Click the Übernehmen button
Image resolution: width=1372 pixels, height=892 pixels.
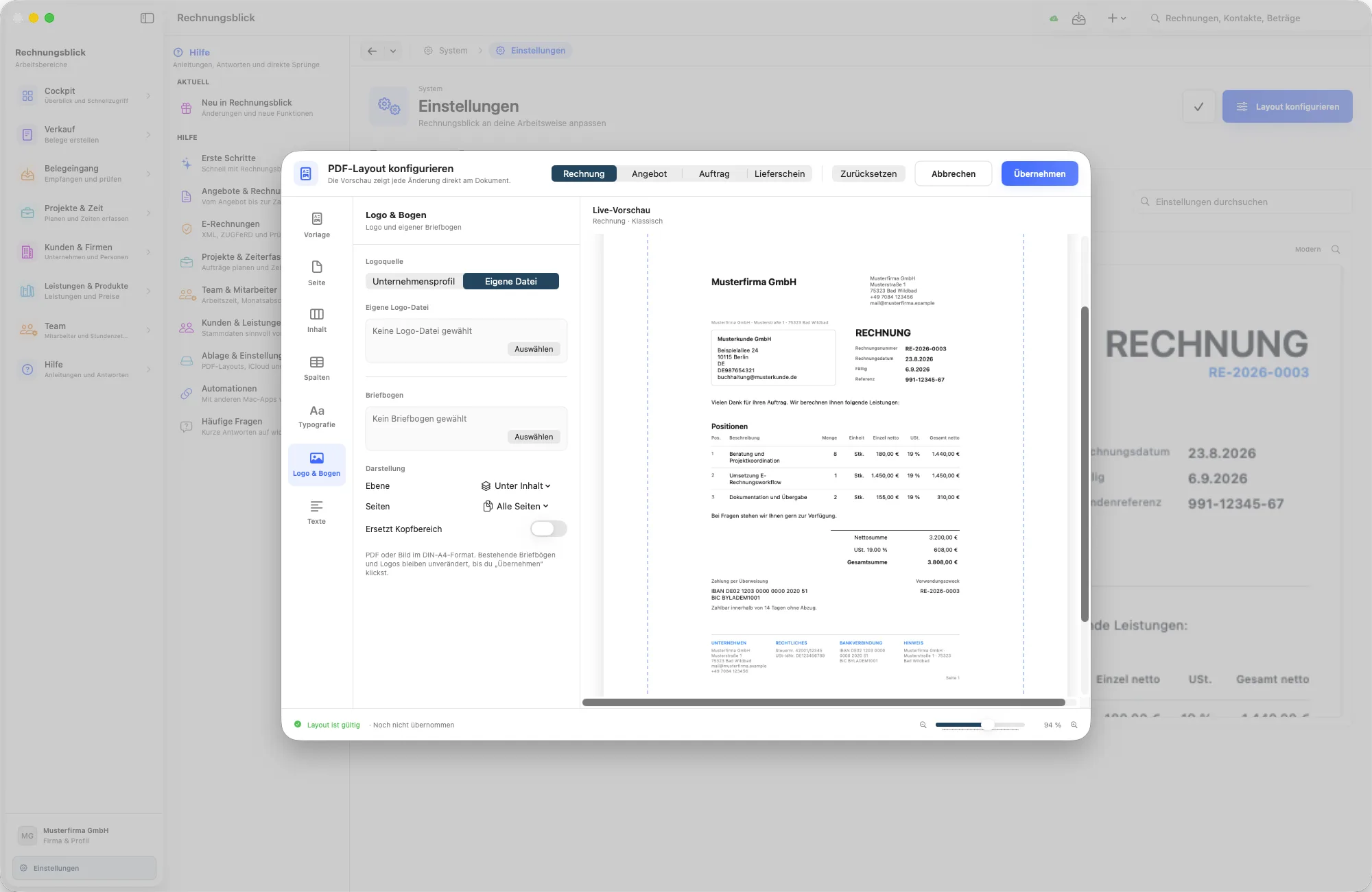pos(1040,174)
